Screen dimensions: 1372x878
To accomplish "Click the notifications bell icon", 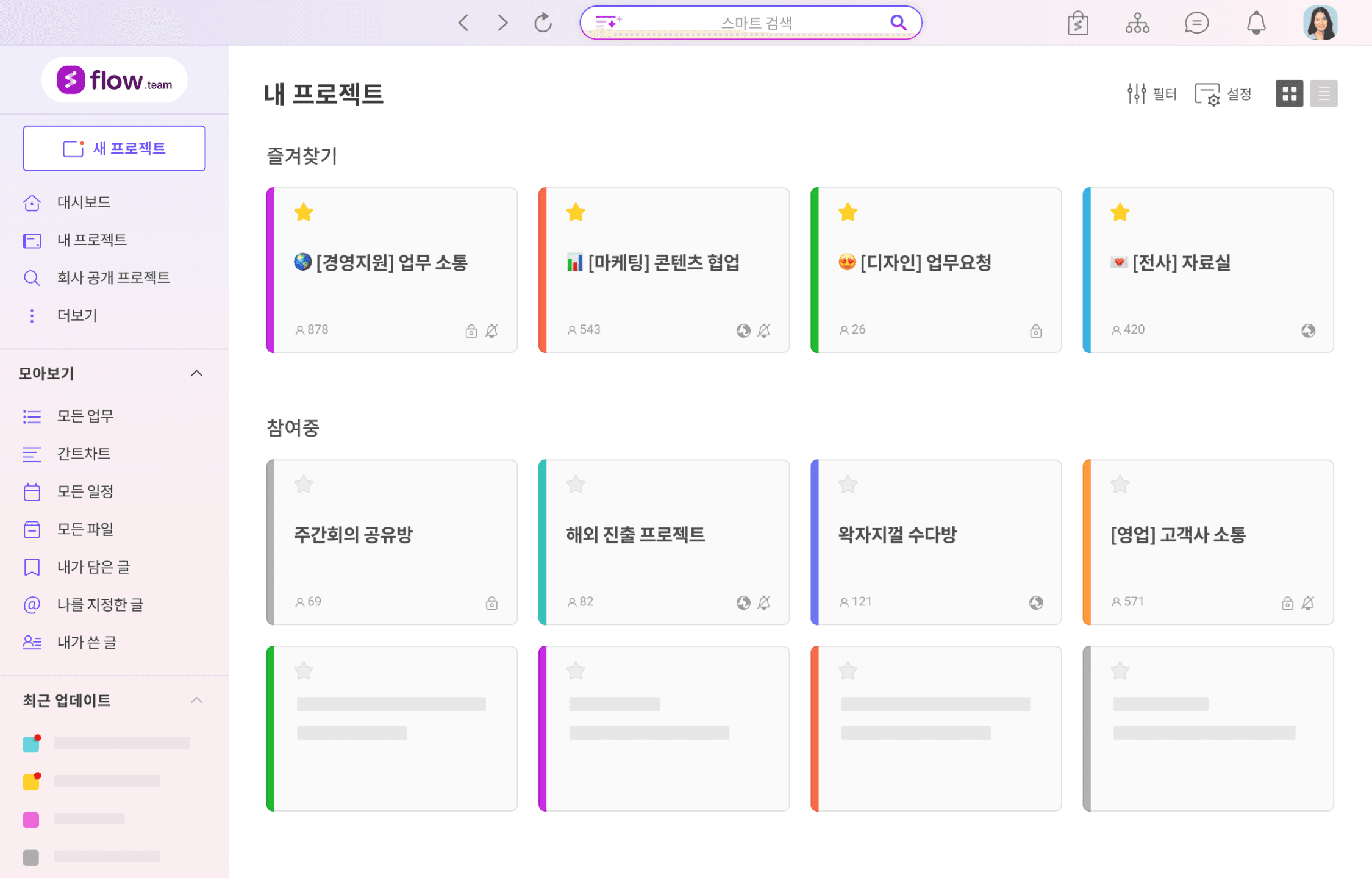I will pos(1256,23).
